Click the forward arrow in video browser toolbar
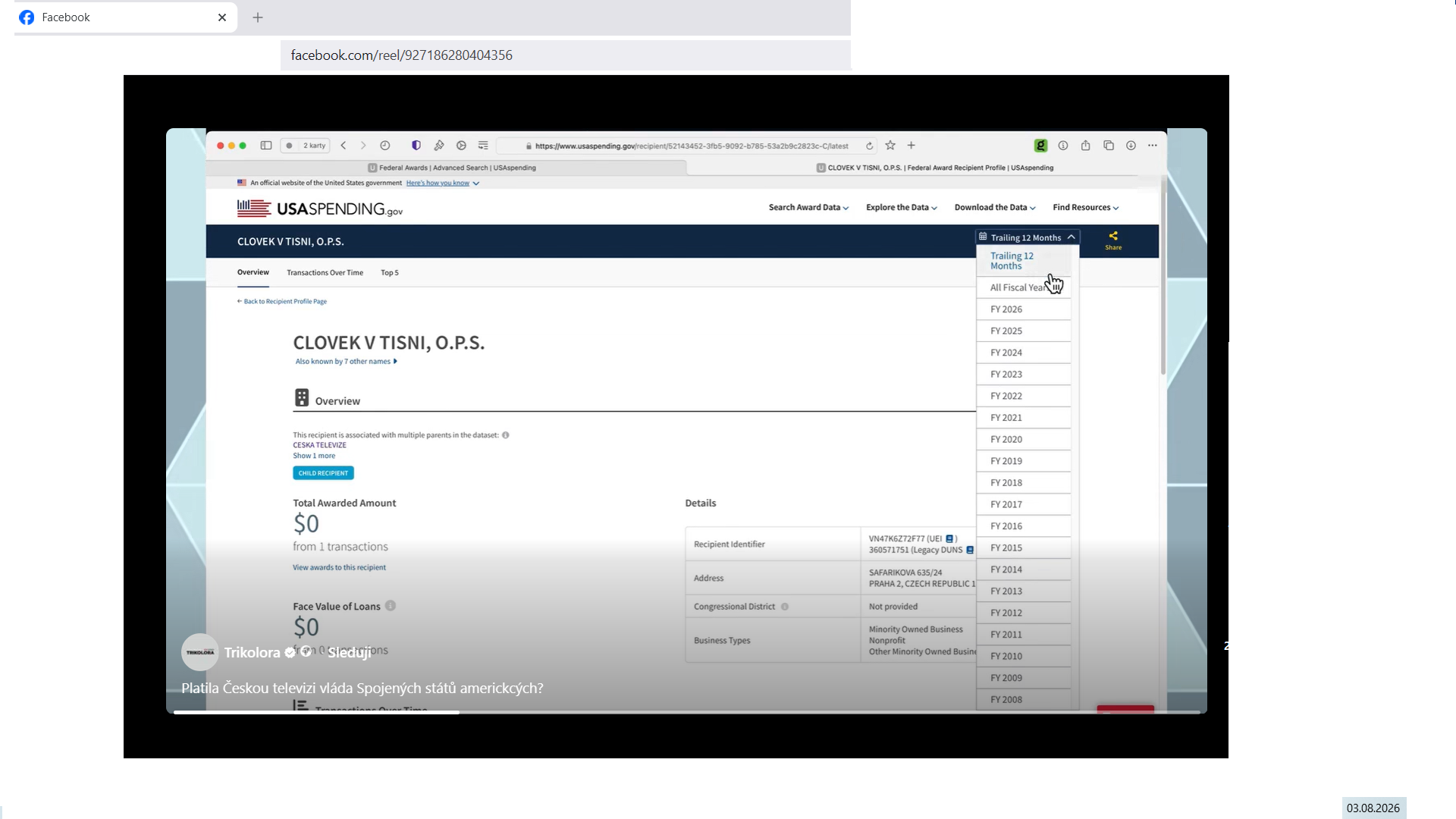Image resolution: width=1456 pixels, height=819 pixels. point(363,146)
